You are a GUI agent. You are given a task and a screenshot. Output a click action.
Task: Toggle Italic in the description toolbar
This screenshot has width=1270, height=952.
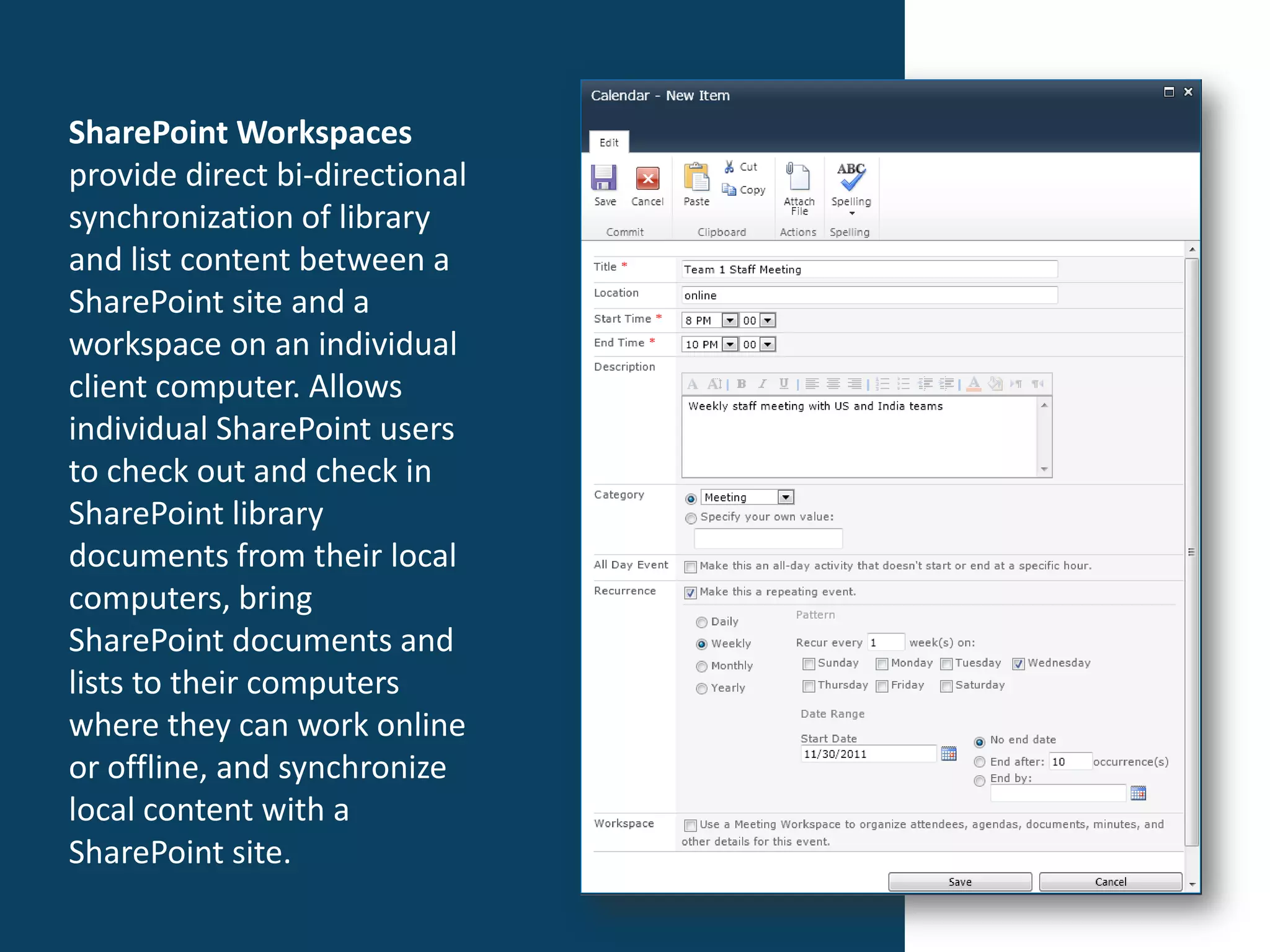point(762,384)
